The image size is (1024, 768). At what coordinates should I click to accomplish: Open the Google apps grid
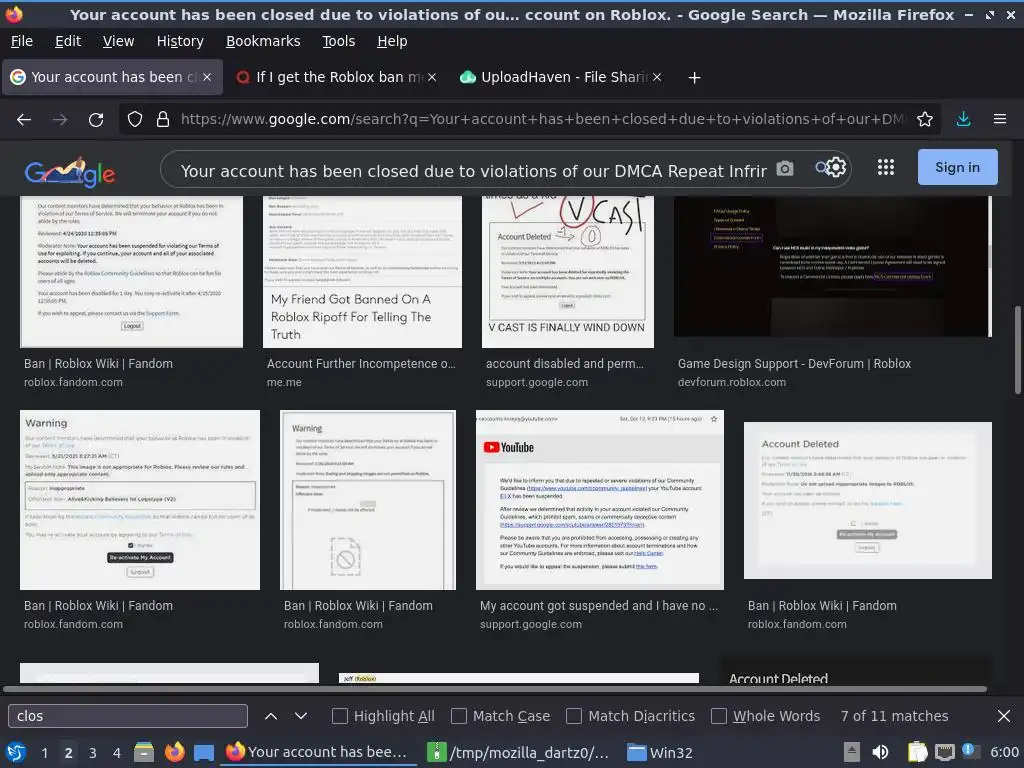click(886, 167)
